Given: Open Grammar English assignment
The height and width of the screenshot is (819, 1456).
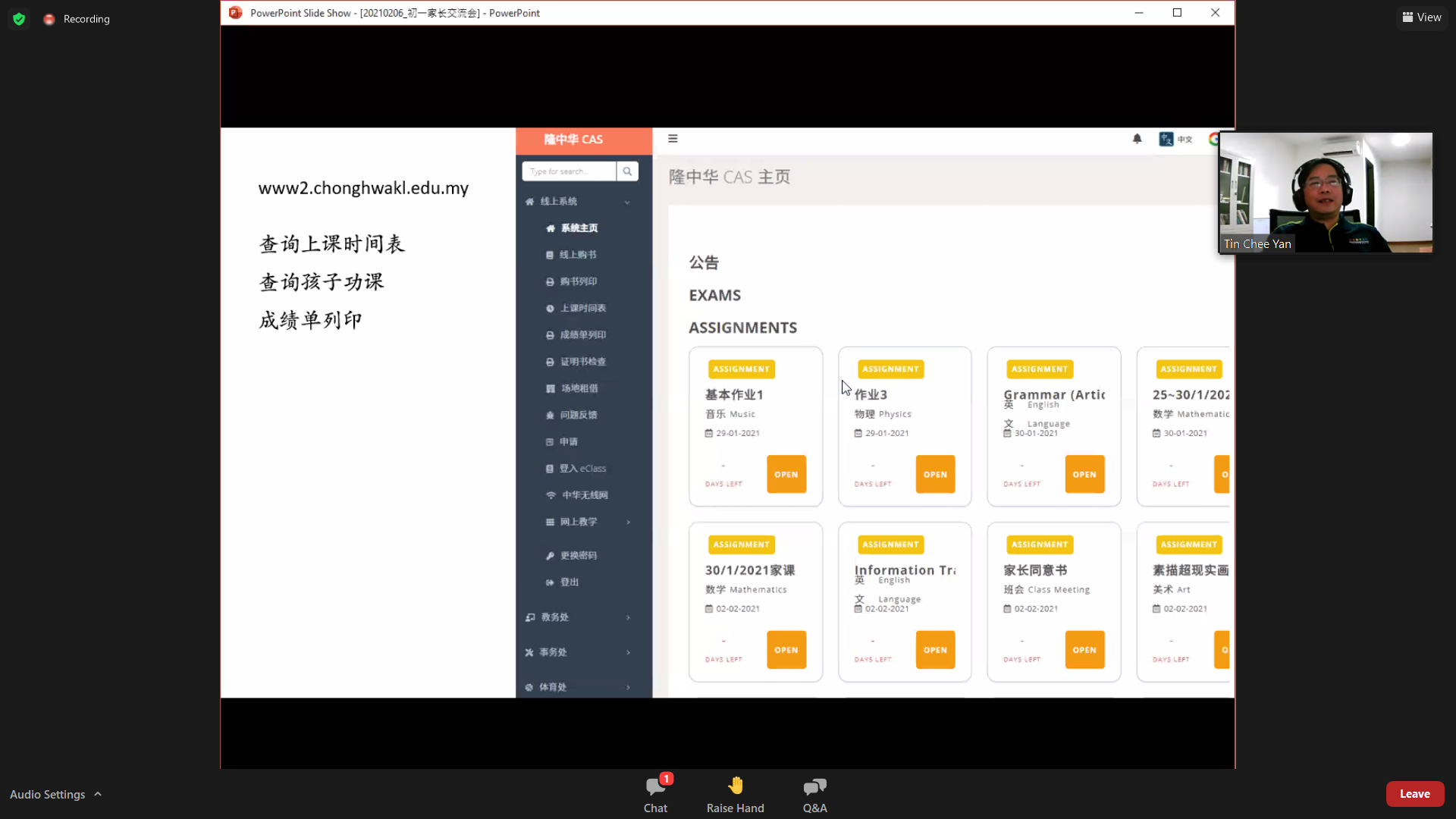Looking at the screenshot, I should click(1084, 474).
